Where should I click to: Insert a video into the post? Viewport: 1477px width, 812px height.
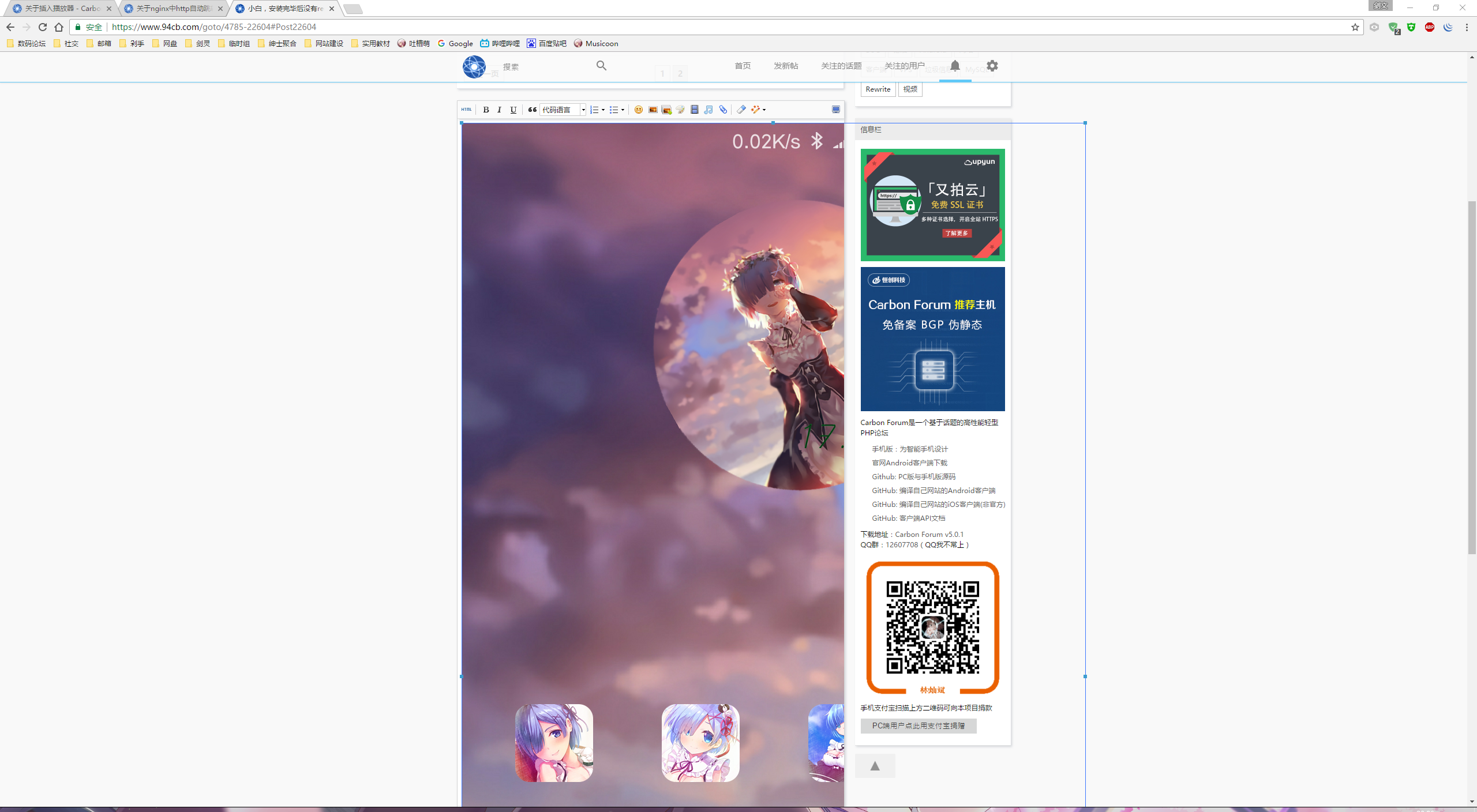point(695,110)
